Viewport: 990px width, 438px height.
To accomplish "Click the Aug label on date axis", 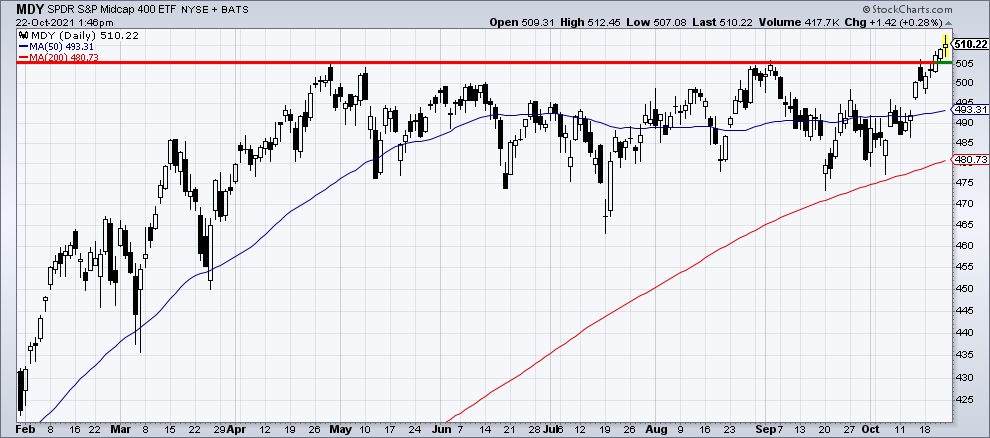I will click(659, 428).
